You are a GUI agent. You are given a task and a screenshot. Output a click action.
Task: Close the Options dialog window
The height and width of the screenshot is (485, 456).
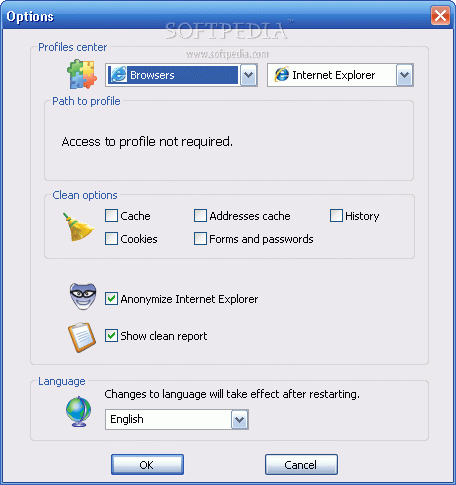coord(440,16)
